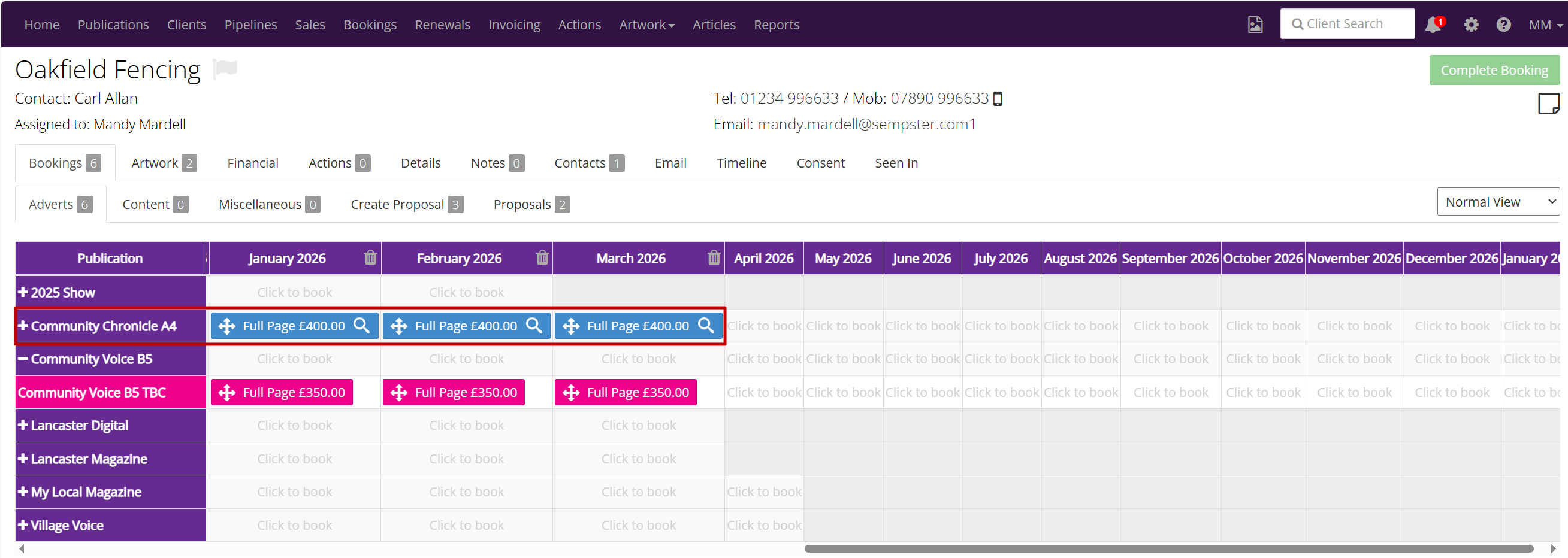This screenshot has height=558, width=1568.
Task: Switch to the Seen In tab
Action: (x=896, y=163)
